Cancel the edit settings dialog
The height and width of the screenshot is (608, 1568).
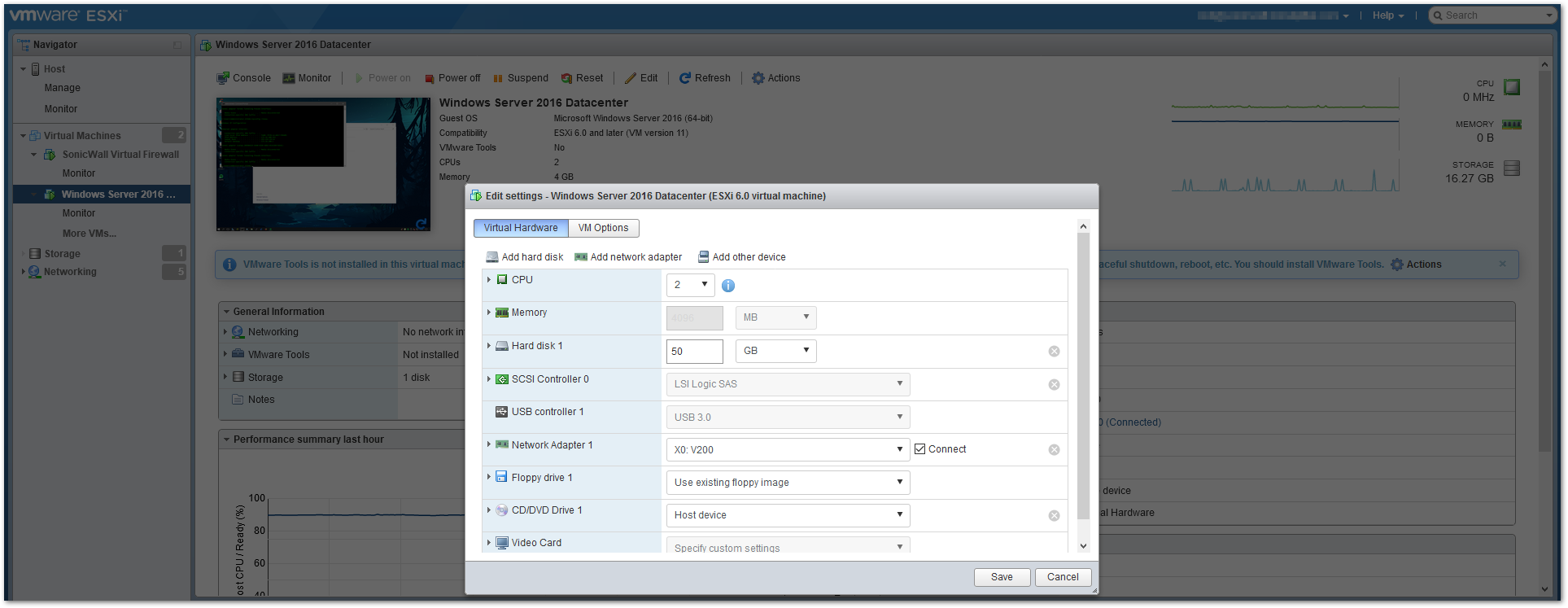1063,577
